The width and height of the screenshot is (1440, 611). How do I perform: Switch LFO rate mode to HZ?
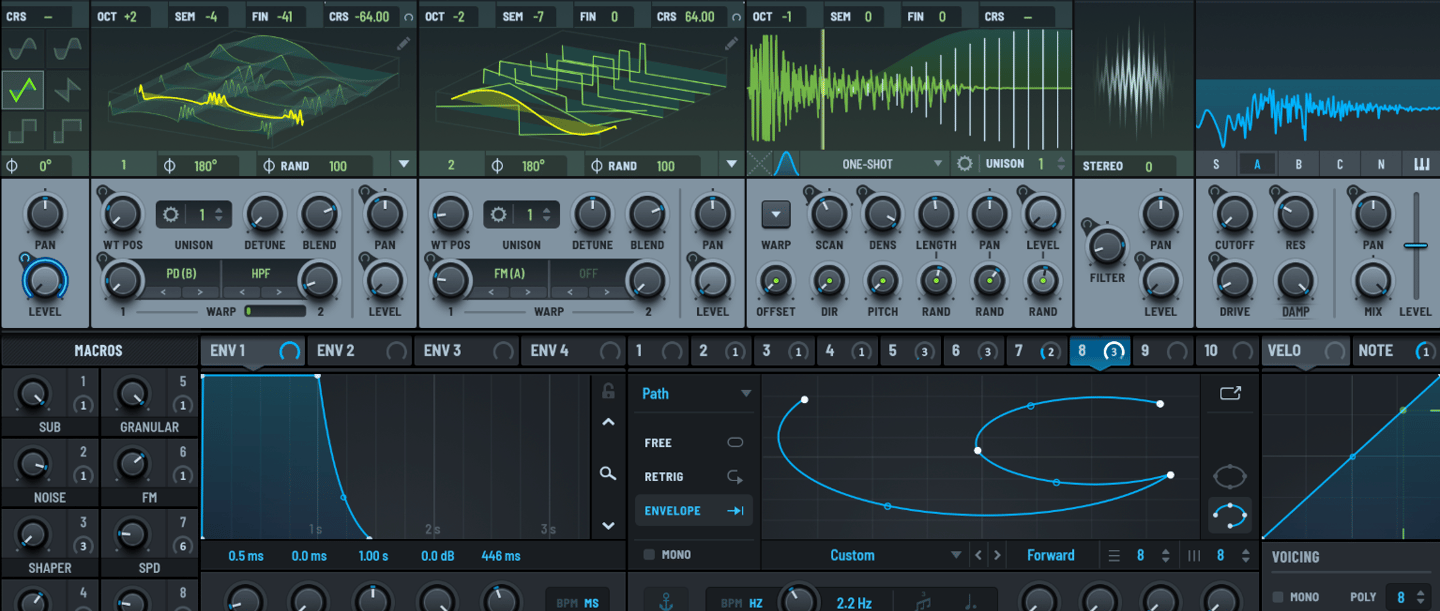click(x=756, y=603)
